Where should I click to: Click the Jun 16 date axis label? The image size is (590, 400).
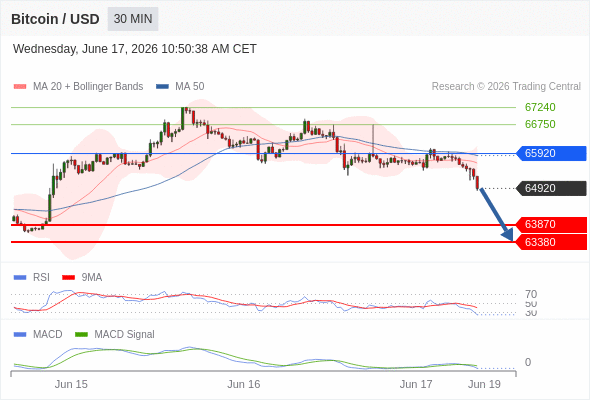[x=243, y=384]
